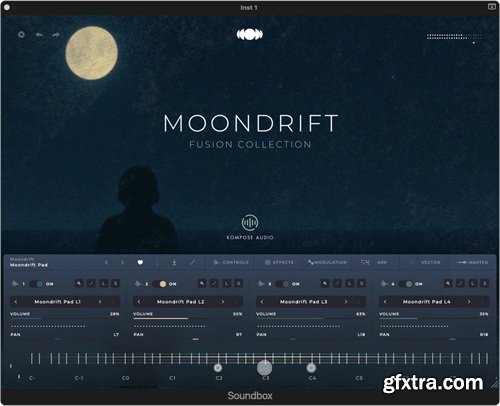The image size is (500, 406).
Task: Click layer 2 search magnifier icon
Action: 202,284
